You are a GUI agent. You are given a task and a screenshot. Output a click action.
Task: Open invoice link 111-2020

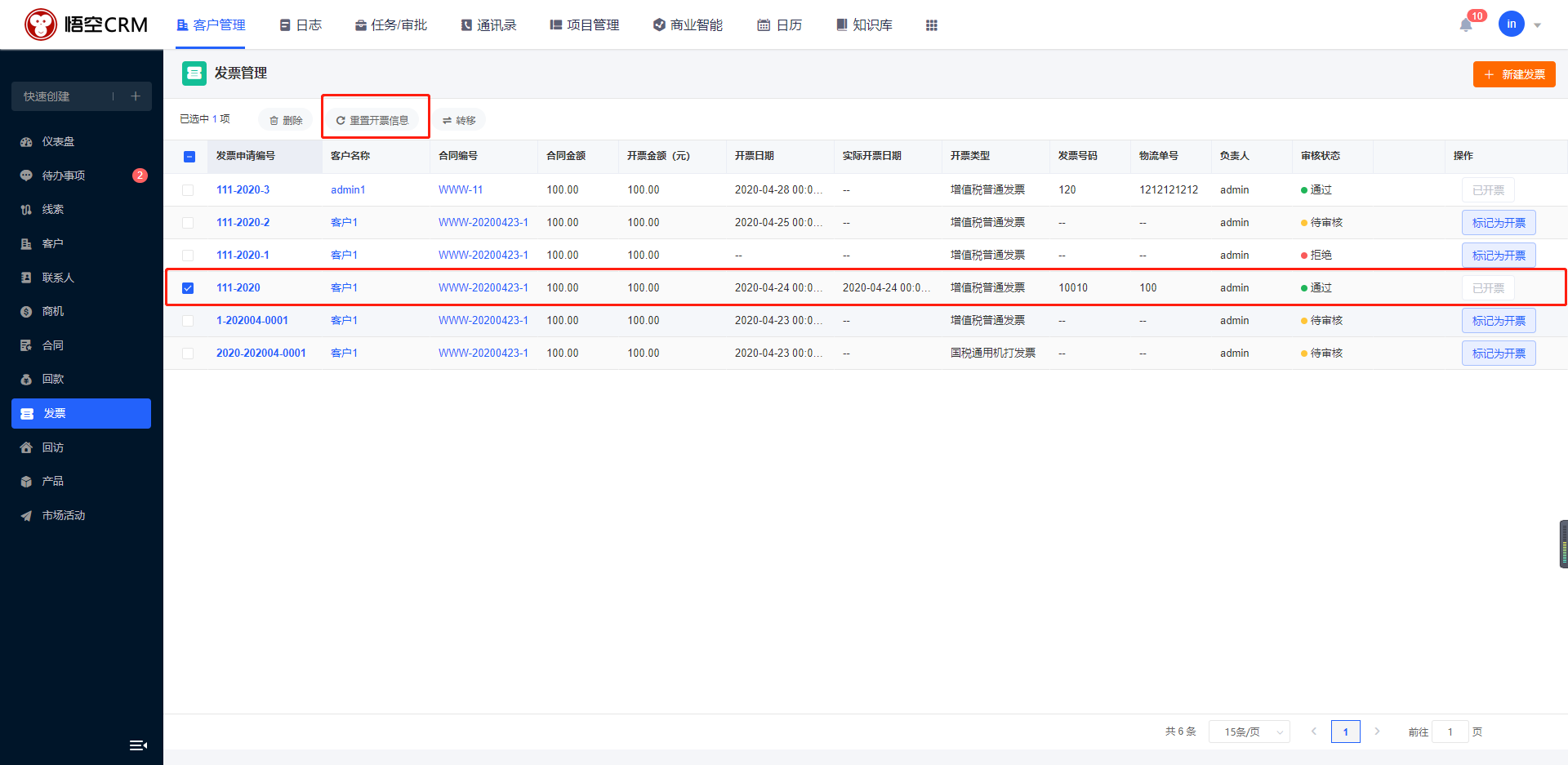click(238, 287)
